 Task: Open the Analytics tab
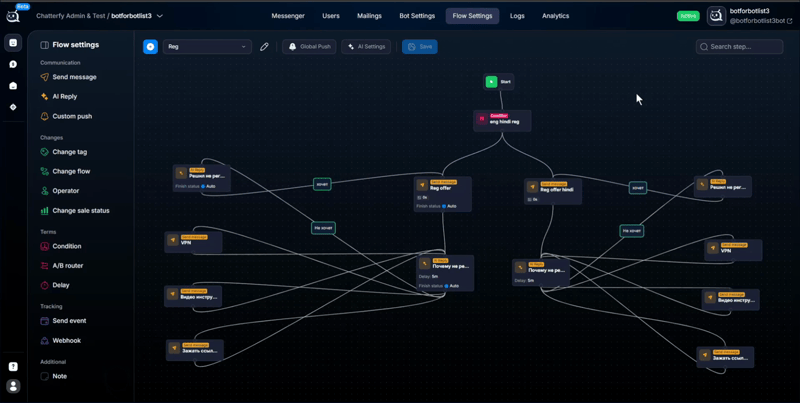(x=556, y=16)
